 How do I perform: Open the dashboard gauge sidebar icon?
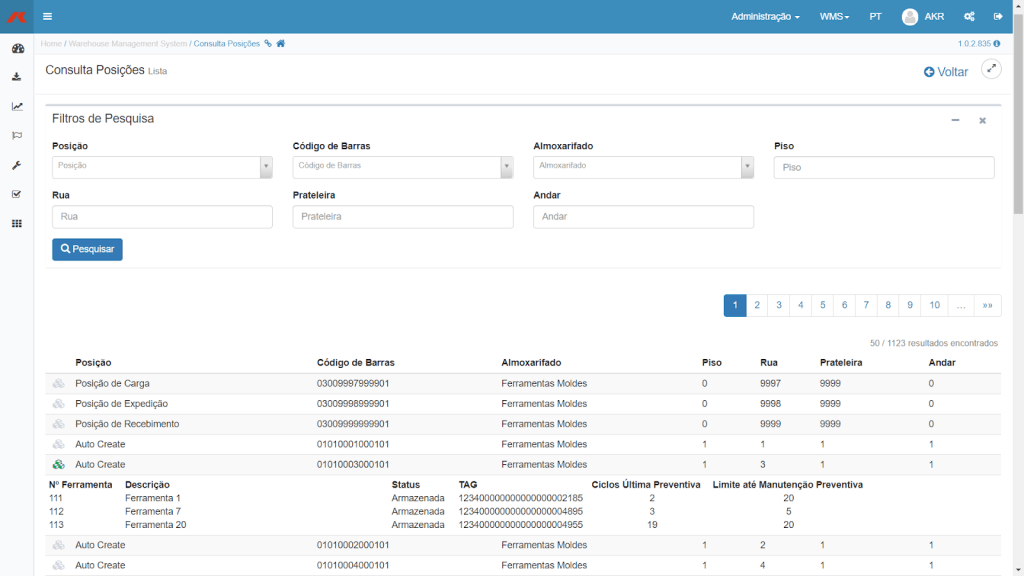(18, 48)
